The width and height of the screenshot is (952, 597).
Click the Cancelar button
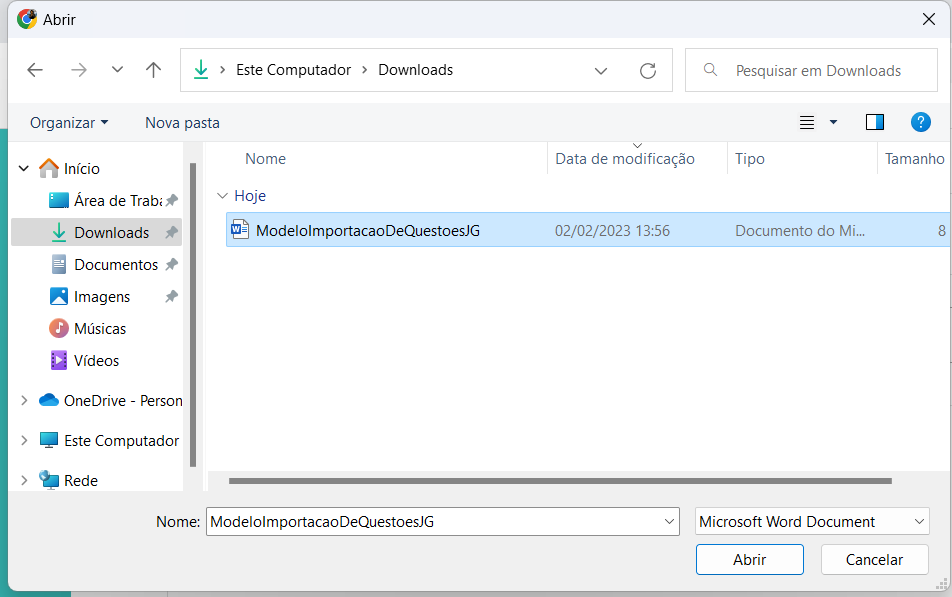874,560
